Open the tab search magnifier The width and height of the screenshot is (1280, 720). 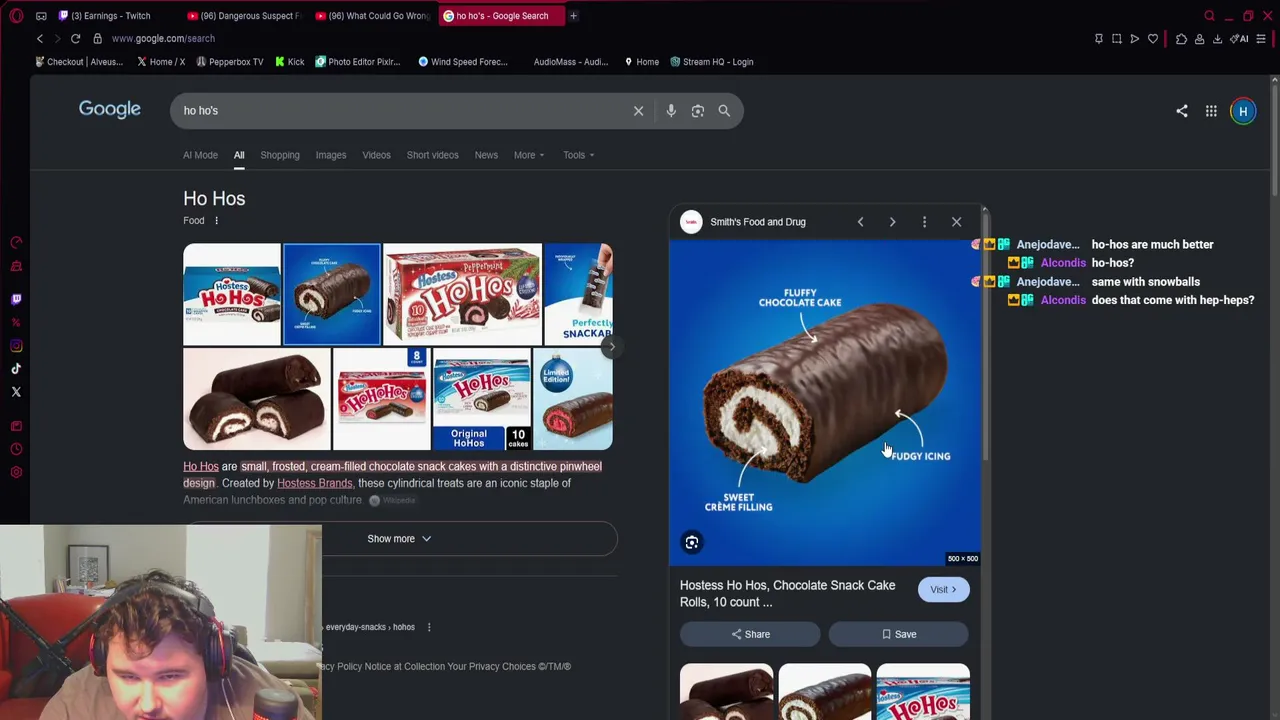(x=1209, y=16)
